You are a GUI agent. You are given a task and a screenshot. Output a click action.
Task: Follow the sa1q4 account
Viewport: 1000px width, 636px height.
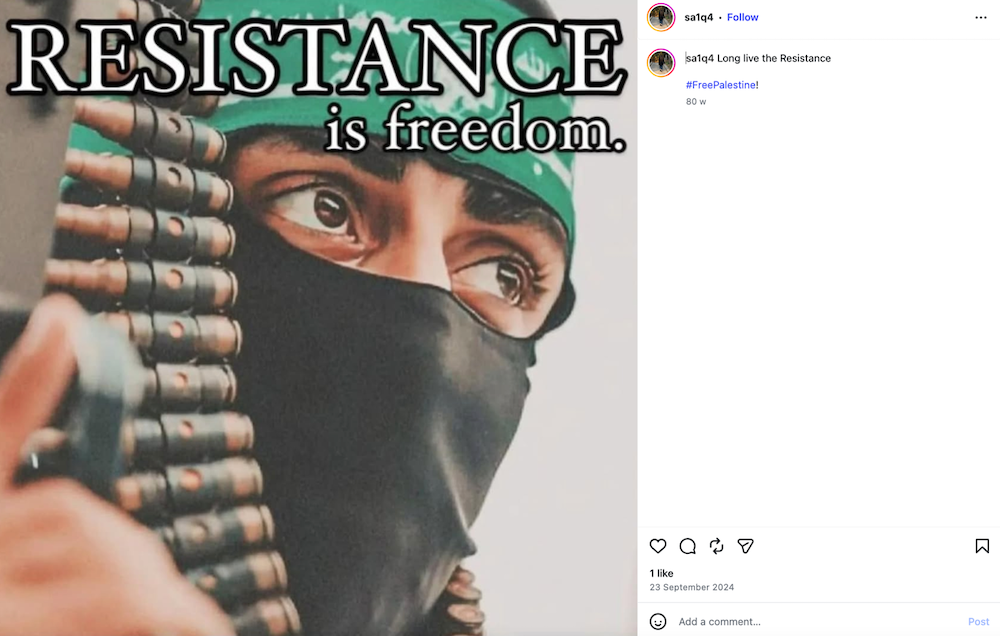pos(742,17)
